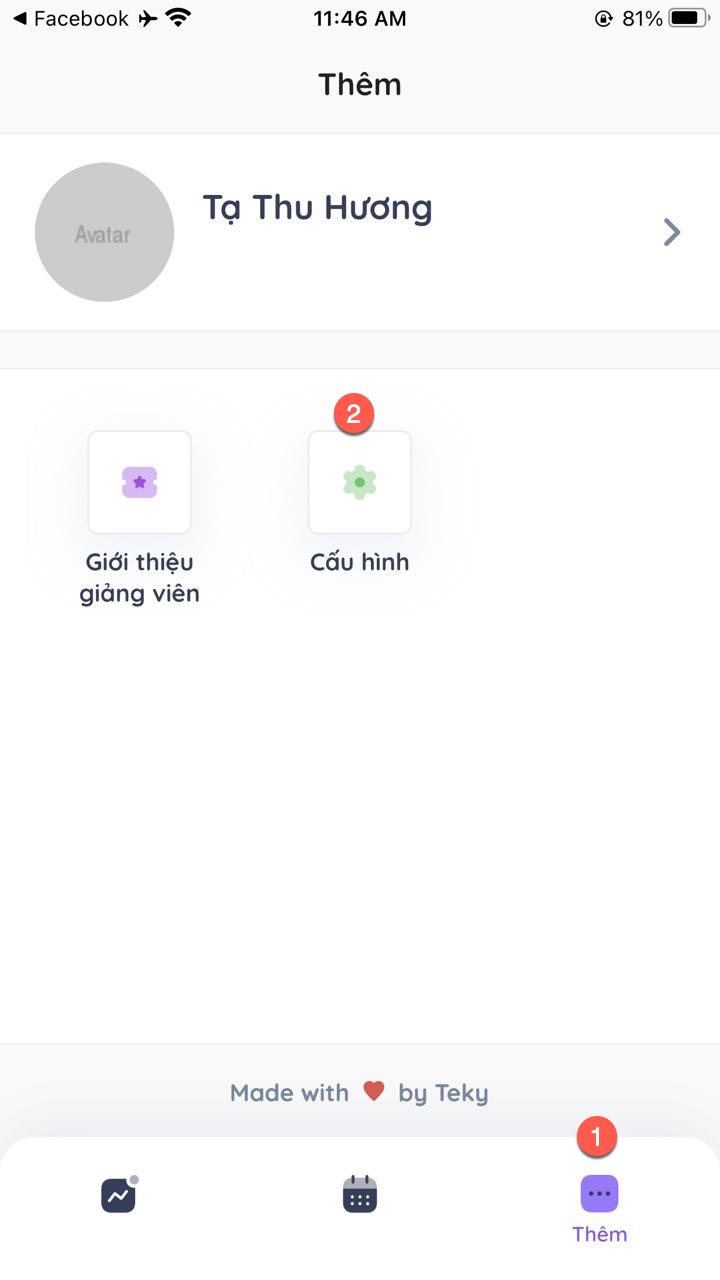720x1280 pixels.
Task: Click the red badge numbered 1
Action: pyautogui.click(x=597, y=1137)
